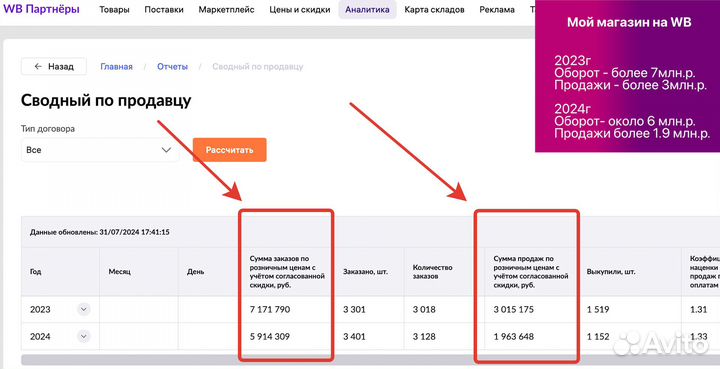The height and width of the screenshot is (369, 720).
Task: Open the Карта складов menu
Action: click(434, 10)
